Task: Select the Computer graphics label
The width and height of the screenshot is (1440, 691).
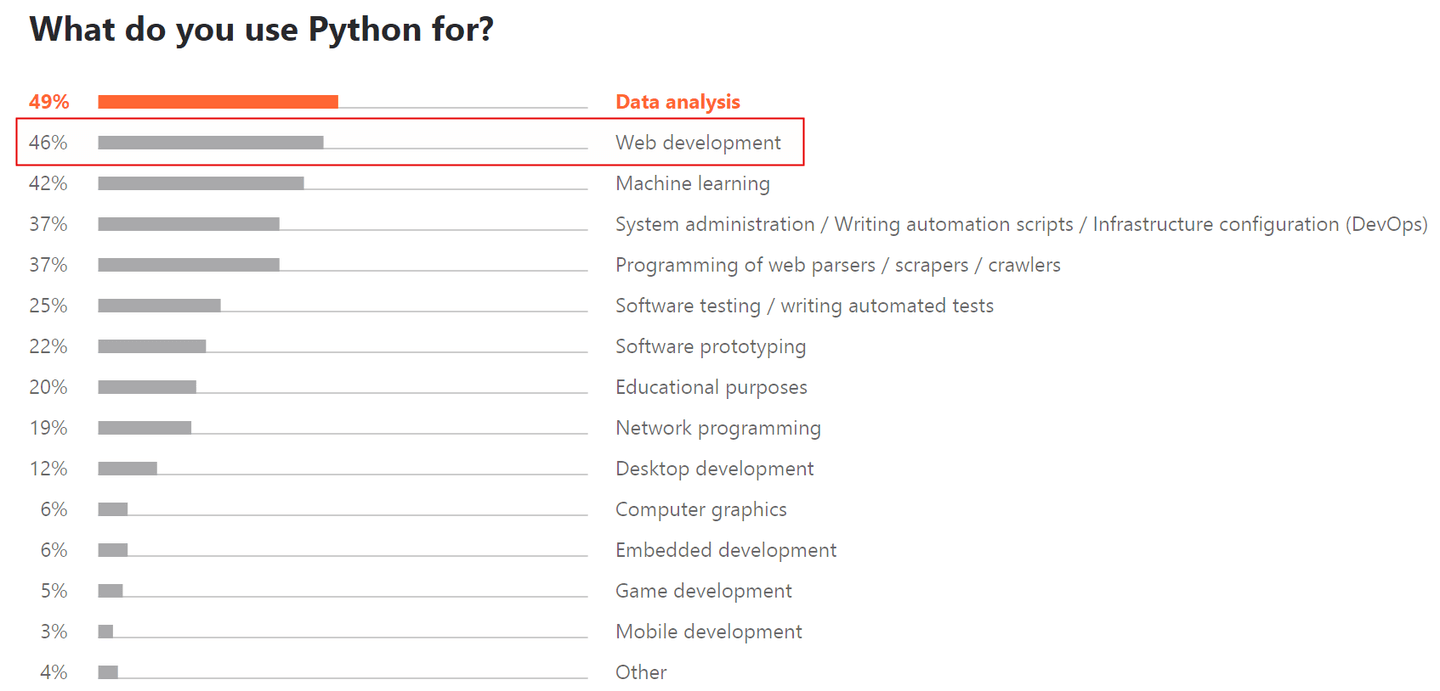Action: [701, 510]
